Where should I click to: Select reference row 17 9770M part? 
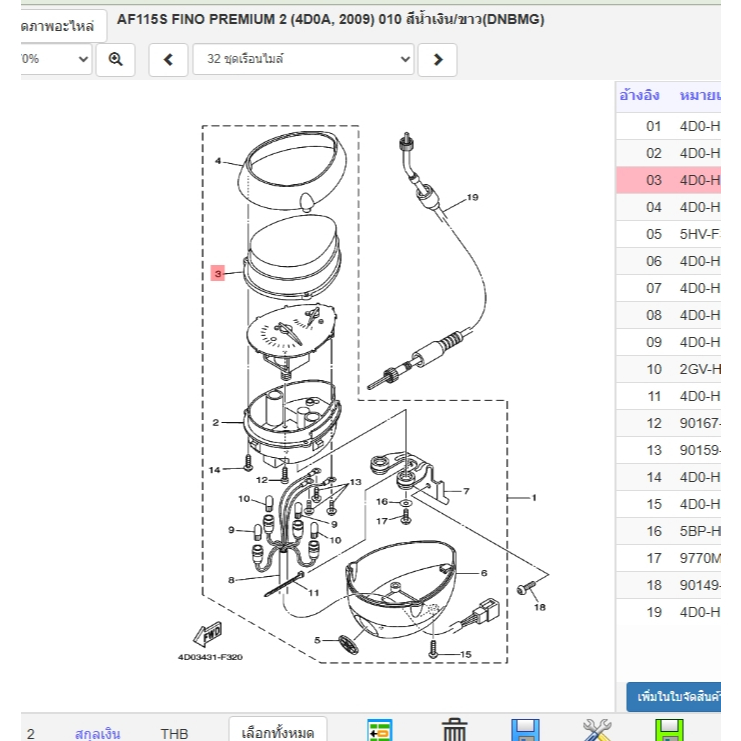click(668, 558)
